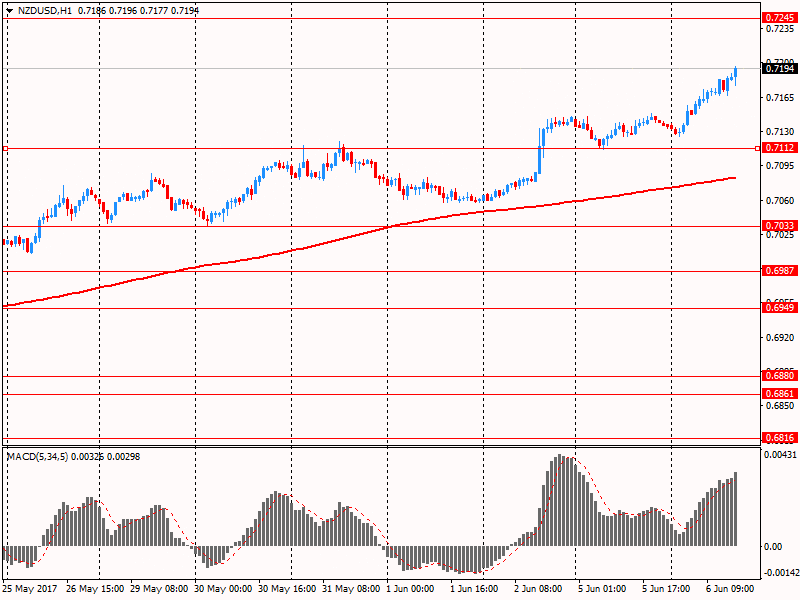
Task: Click the 0.6850 price scale value
Action: [780, 406]
